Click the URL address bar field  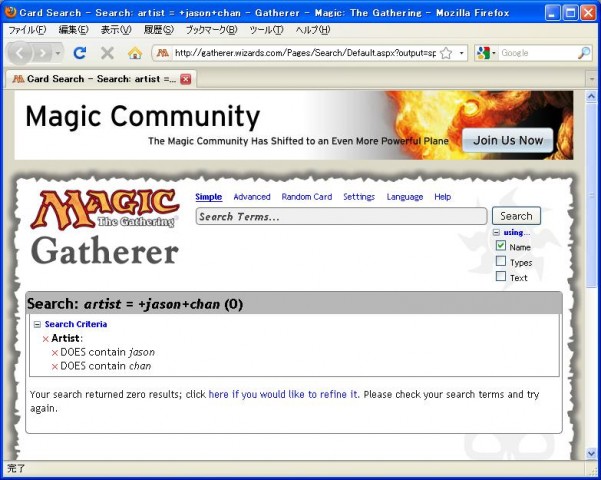point(305,53)
